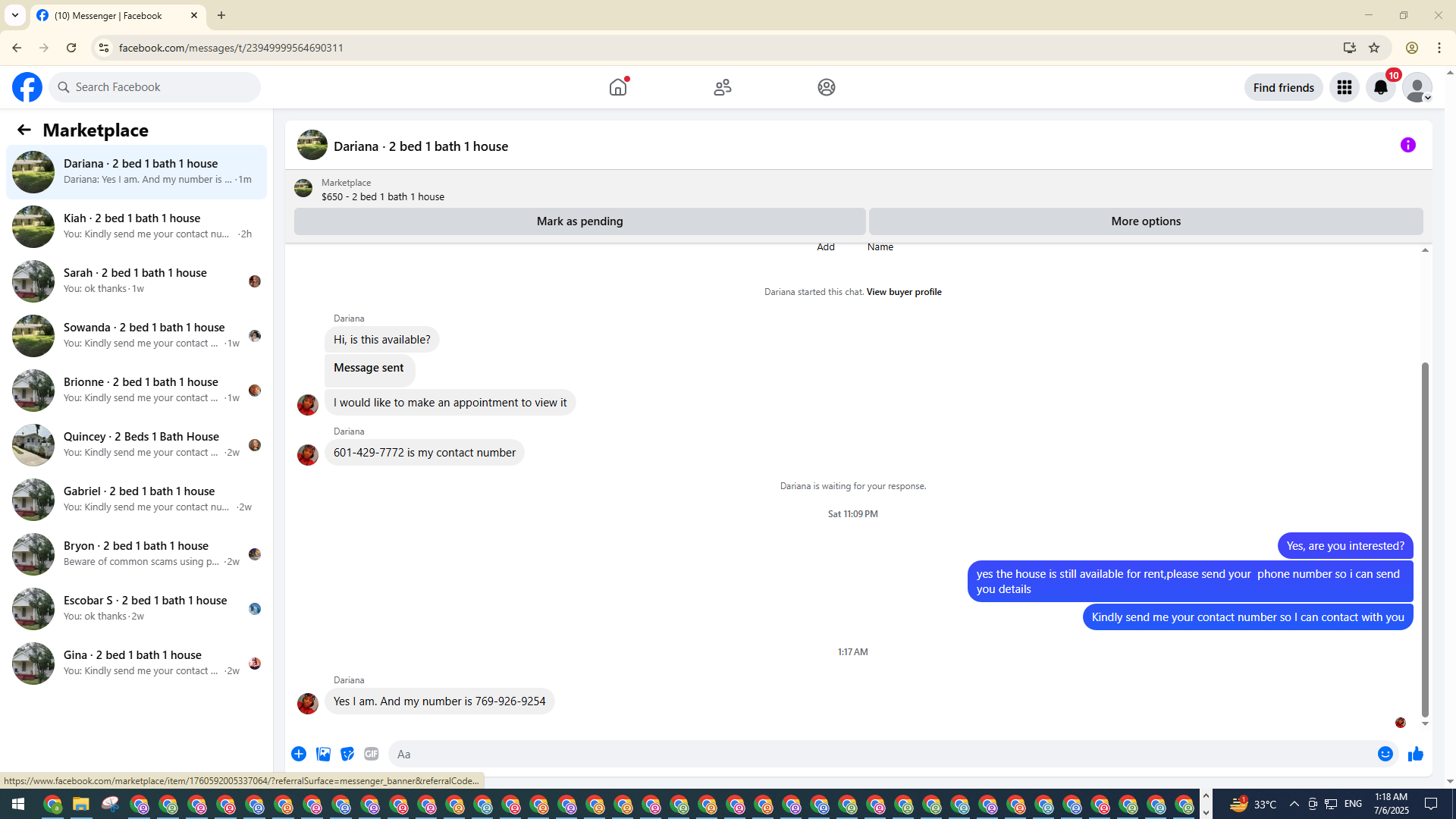The height and width of the screenshot is (819, 1456).
Task: Open the Groups icon in top navigation
Action: coord(826,87)
